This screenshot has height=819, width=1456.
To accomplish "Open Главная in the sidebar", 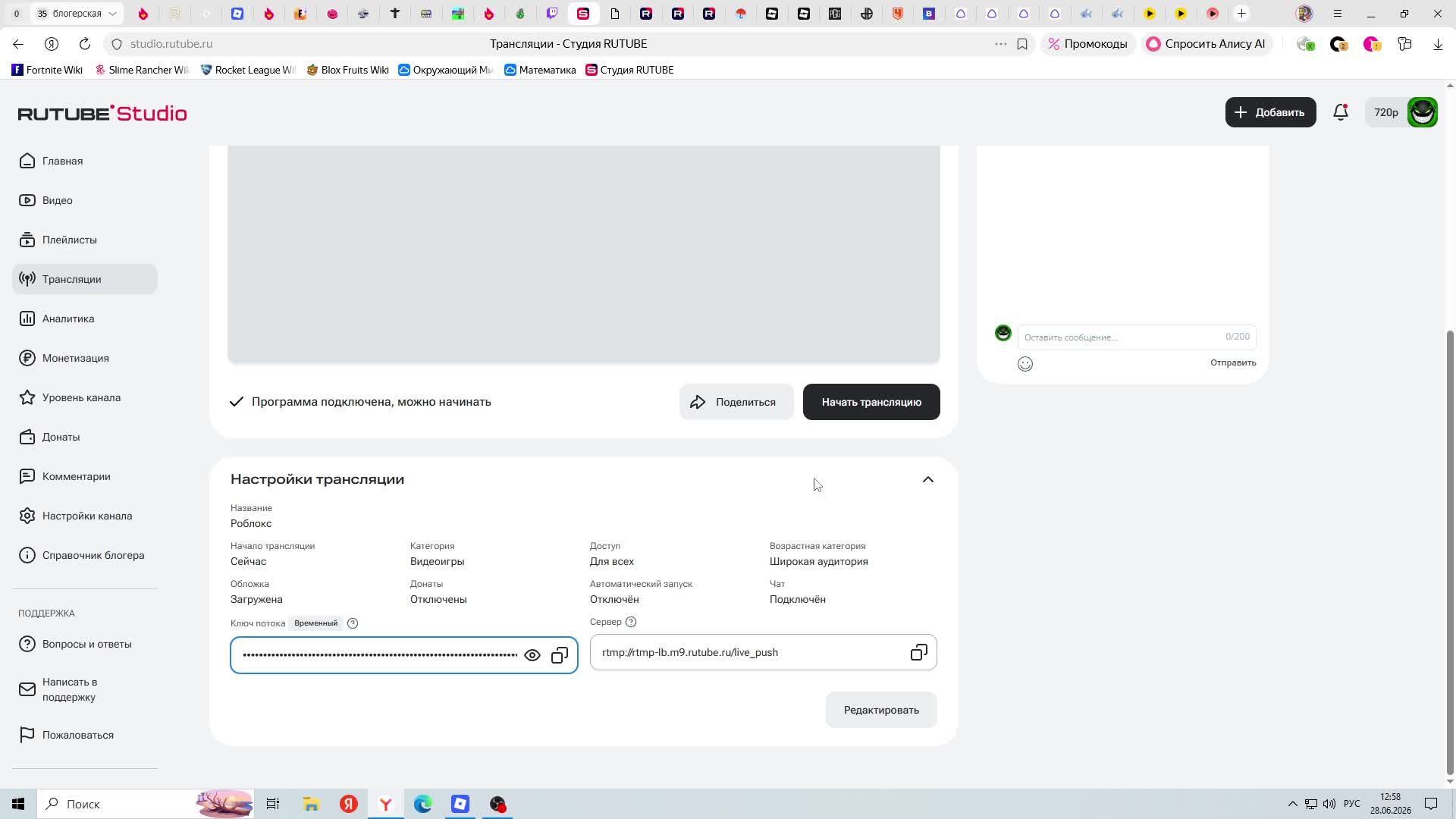I will click(85, 161).
